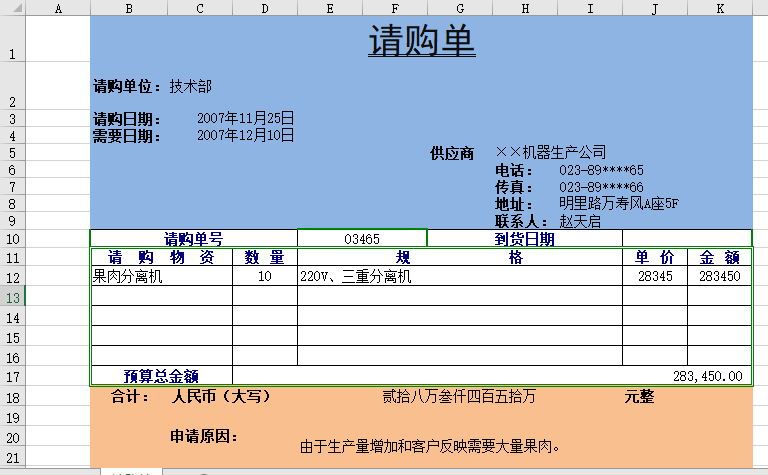Select row 13 header
Image resolution: width=768 pixels, height=475 pixels.
tap(12, 296)
